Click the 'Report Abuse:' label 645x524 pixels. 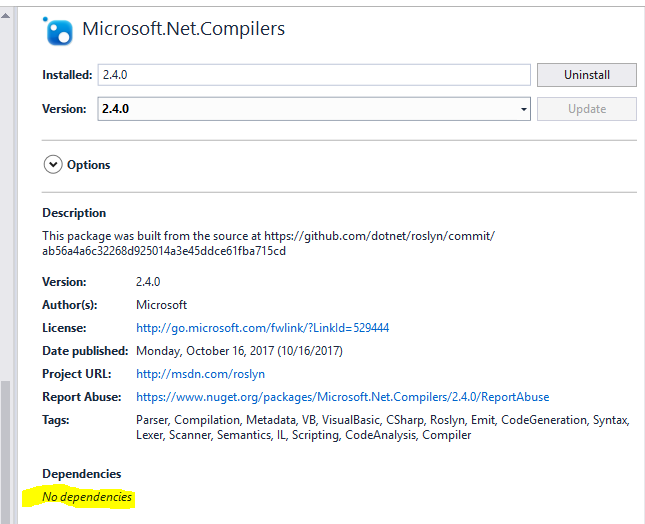82,397
